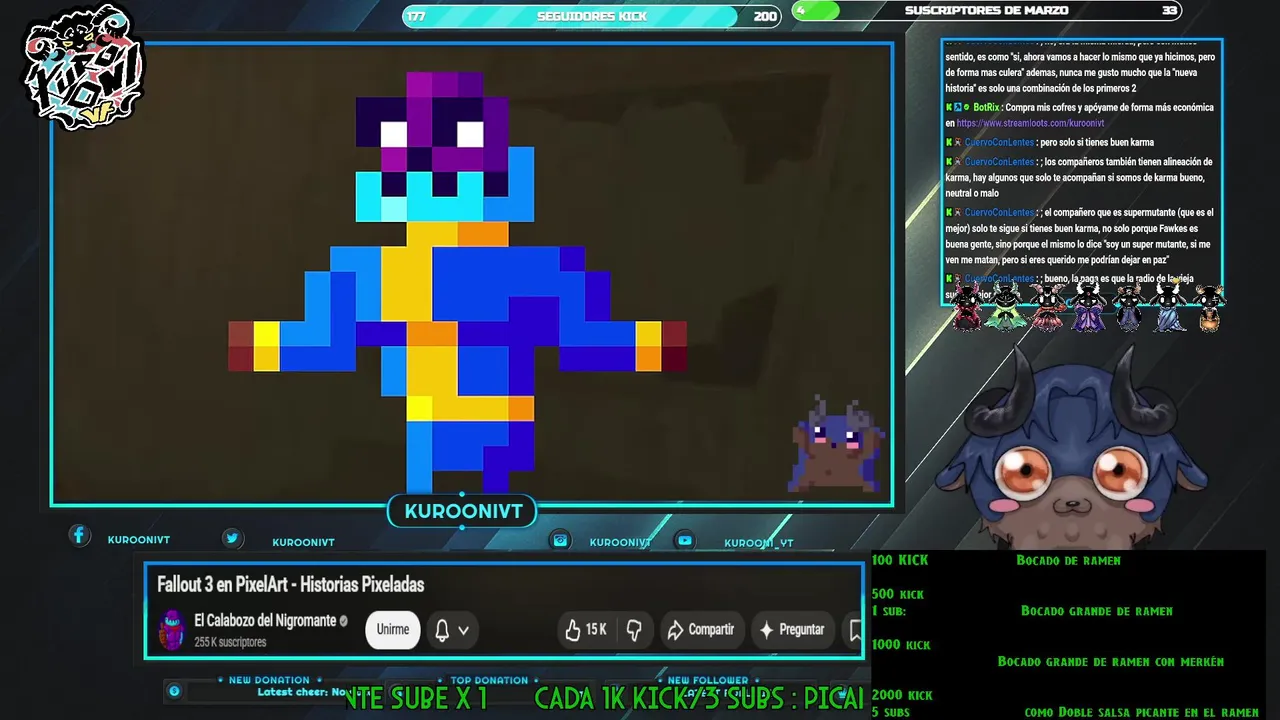Open El Calabozo del Nigromante channel avatar

tap(172, 630)
